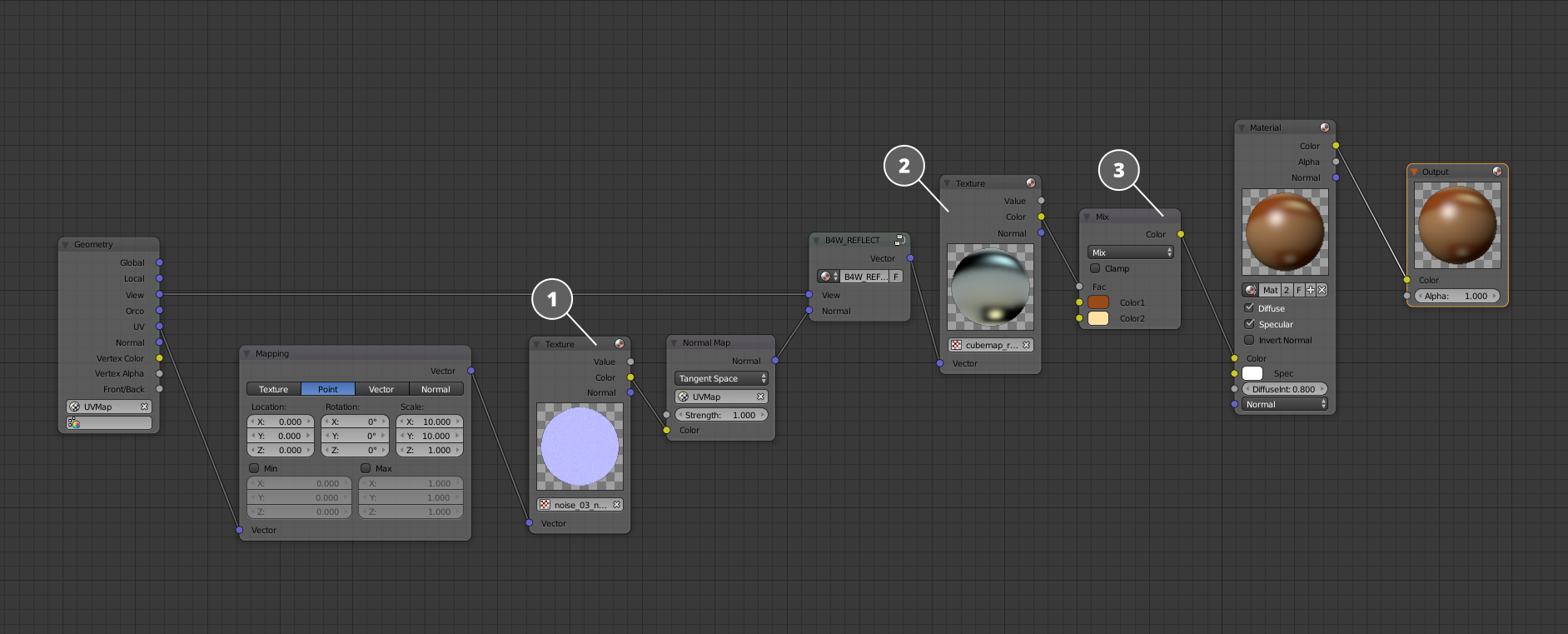Unlink UVMap with X icon in Geometry node
The width and height of the screenshot is (1568, 634).
pyautogui.click(x=144, y=407)
